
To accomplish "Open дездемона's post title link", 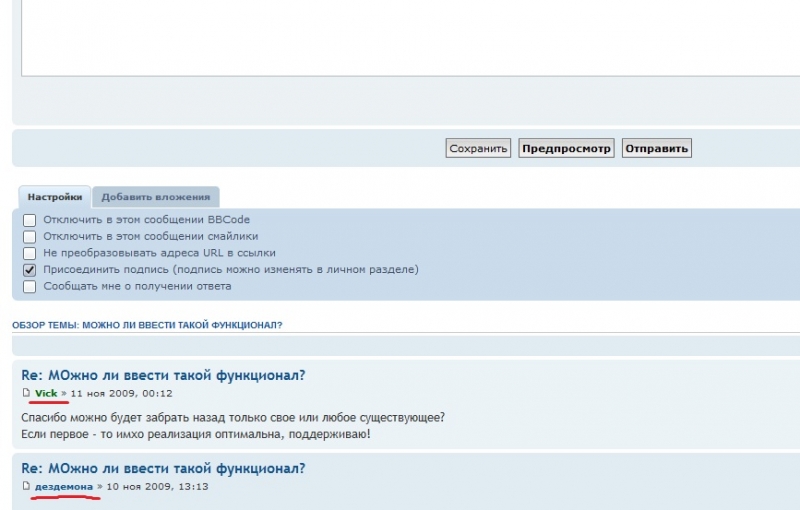I will [163, 469].
